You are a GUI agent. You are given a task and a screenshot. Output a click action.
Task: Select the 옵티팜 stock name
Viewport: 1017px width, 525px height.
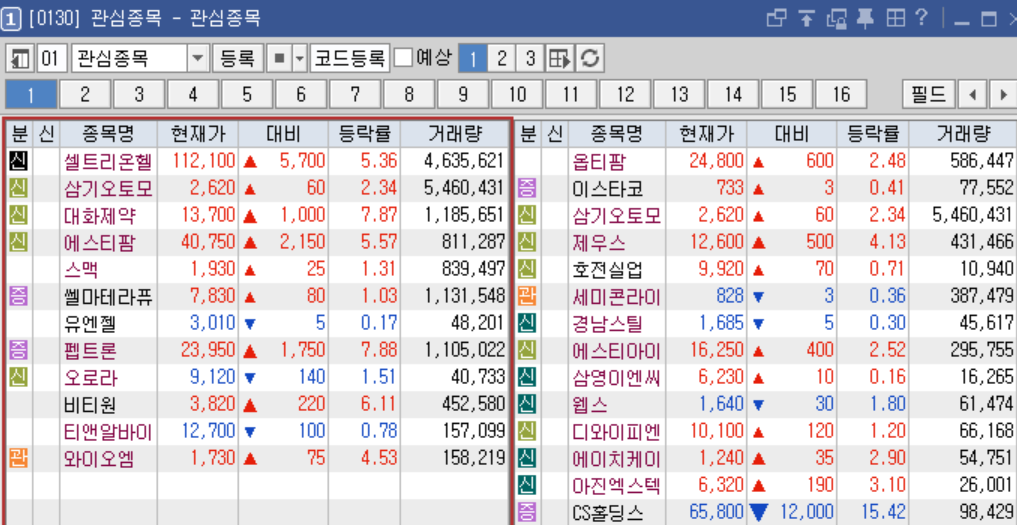click(x=598, y=160)
